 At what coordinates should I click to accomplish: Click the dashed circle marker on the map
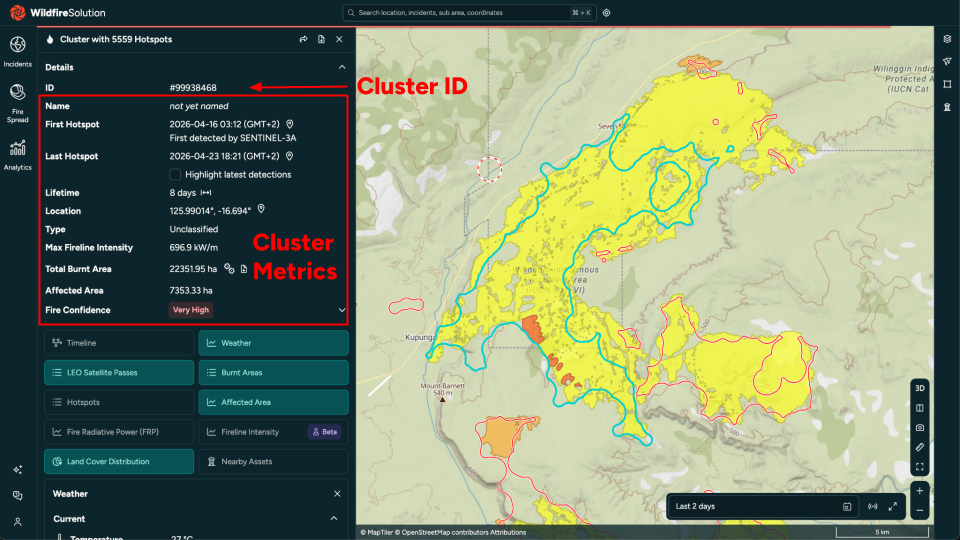tap(490, 169)
